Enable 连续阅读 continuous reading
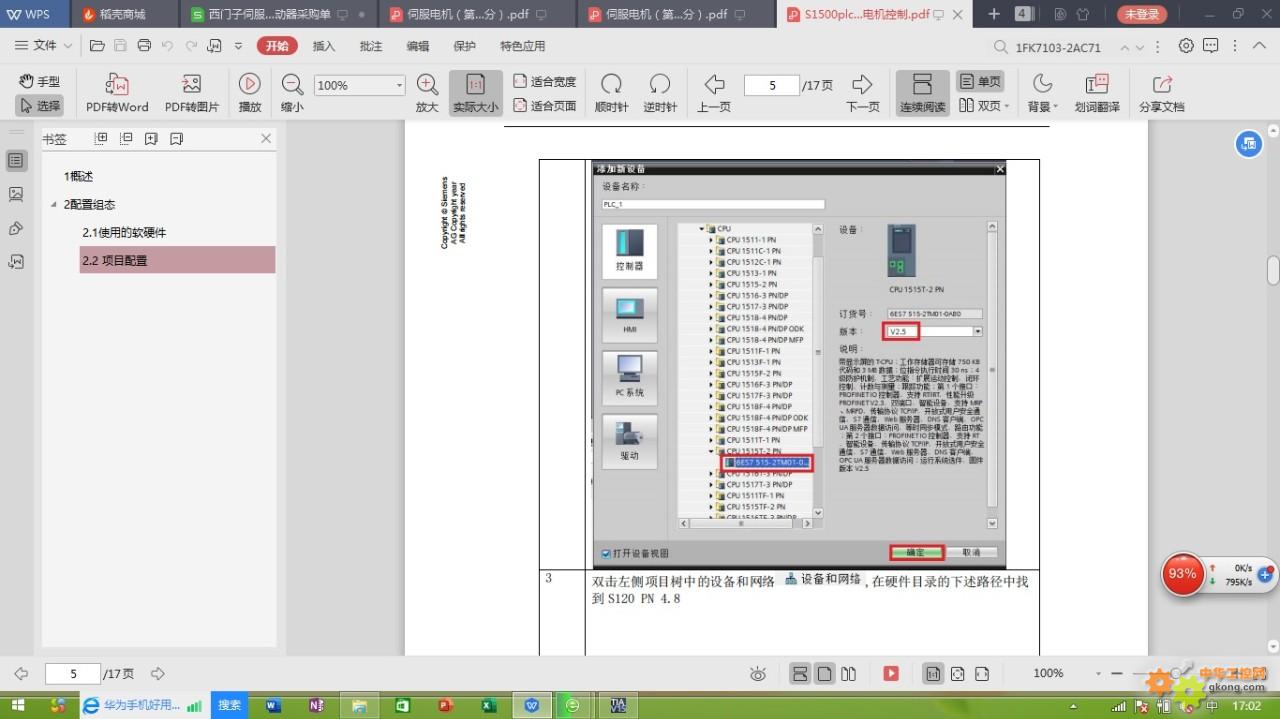This screenshot has height=719, width=1280. pyautogui.click(x=922, y=93)
